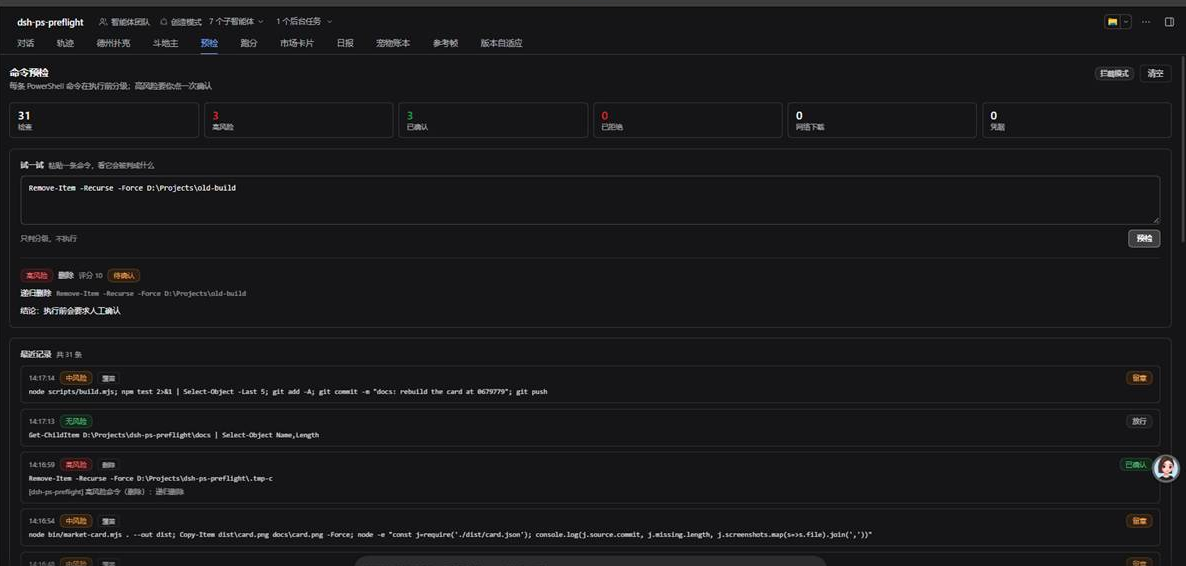
Task: Click the green 3 已确认 stat card
Action: point(493,120)
